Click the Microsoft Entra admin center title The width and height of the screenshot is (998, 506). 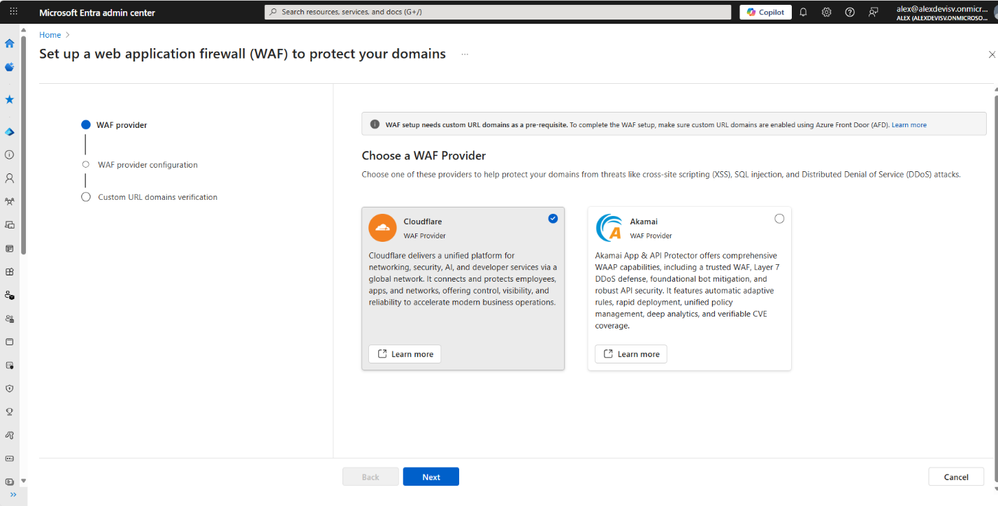tap(97, 13)
